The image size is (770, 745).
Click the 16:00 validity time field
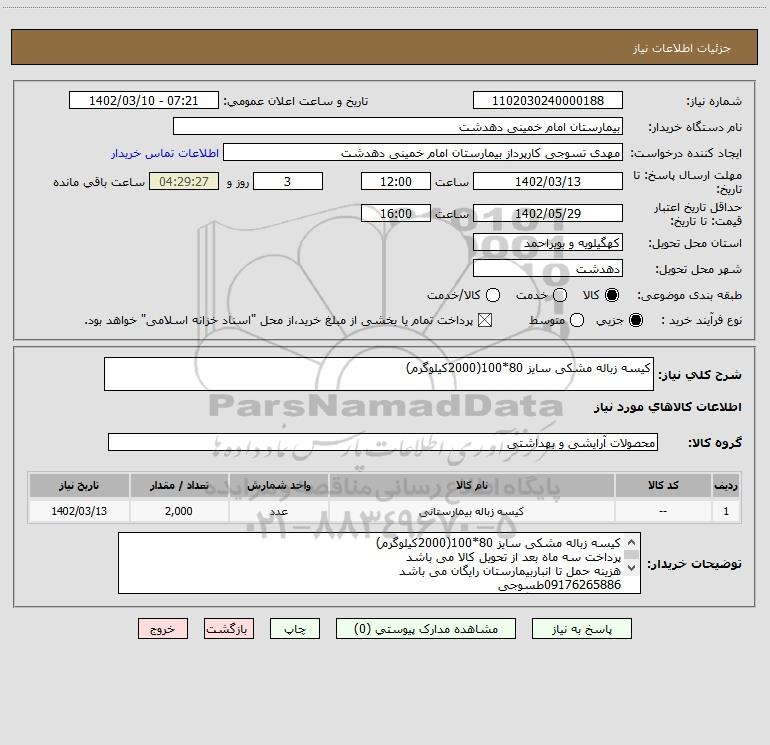tap(396, 213)
